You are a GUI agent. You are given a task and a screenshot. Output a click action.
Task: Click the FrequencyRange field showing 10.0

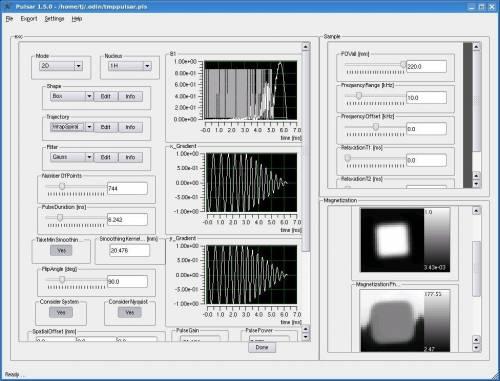pyautogui.click(x=426, y=98)
